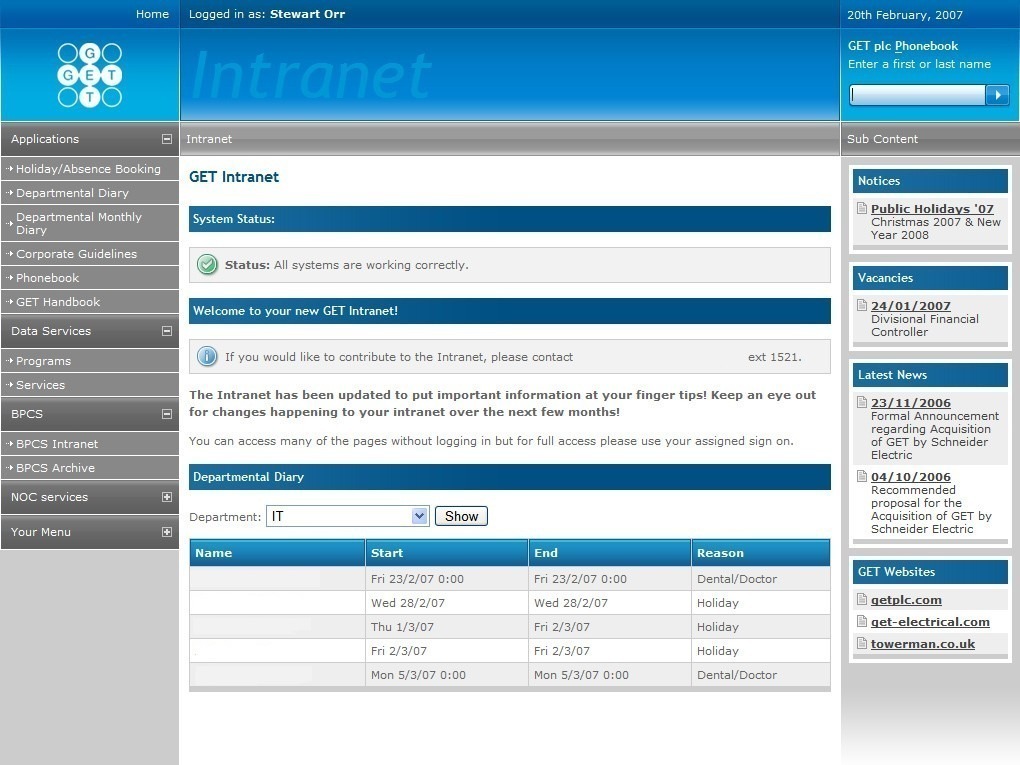Click the GET logo in header
Image resolution: width=1020 pixels, height=765 pixels.
89,75
